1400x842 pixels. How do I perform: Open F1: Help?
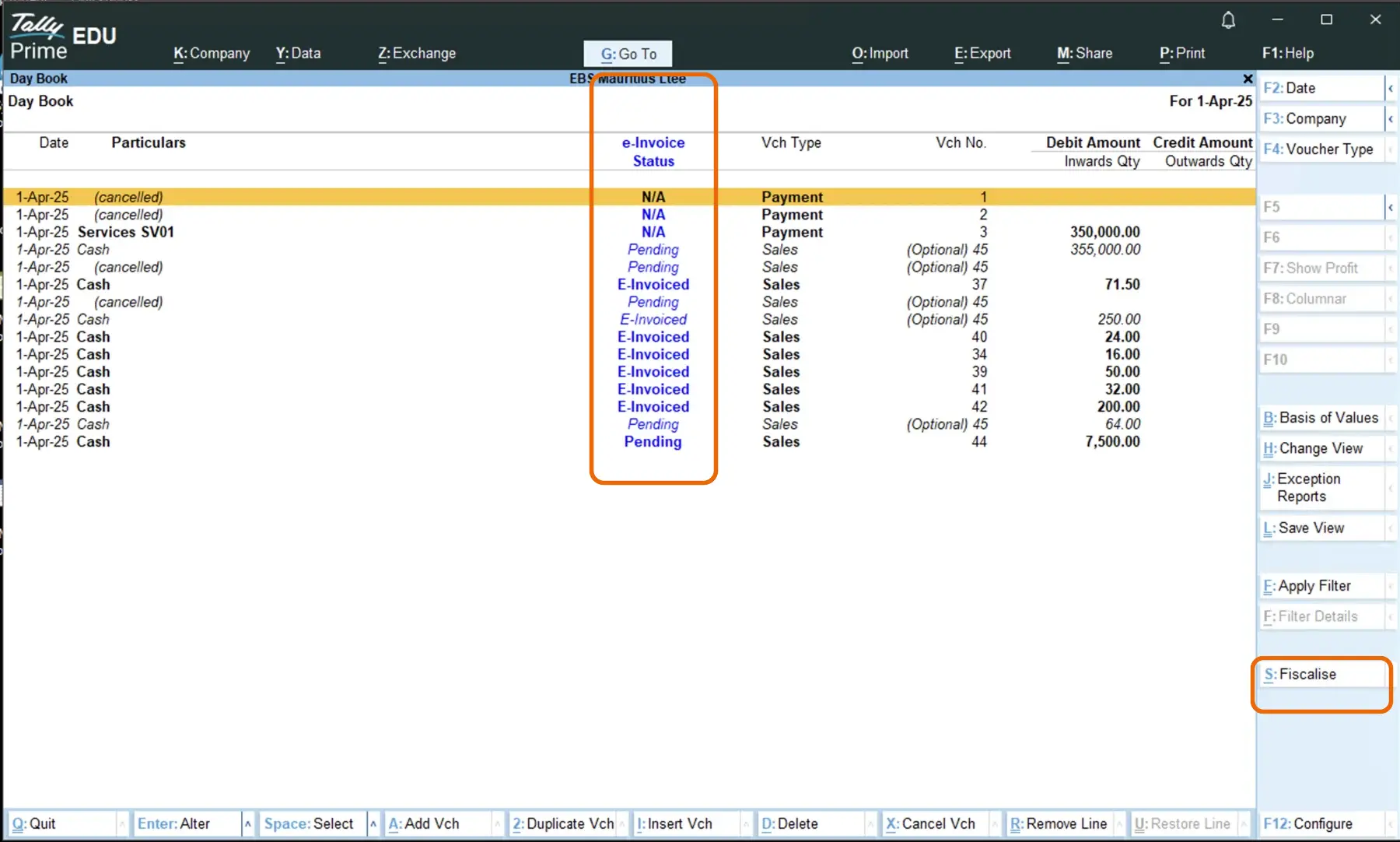click(1288, 53)
